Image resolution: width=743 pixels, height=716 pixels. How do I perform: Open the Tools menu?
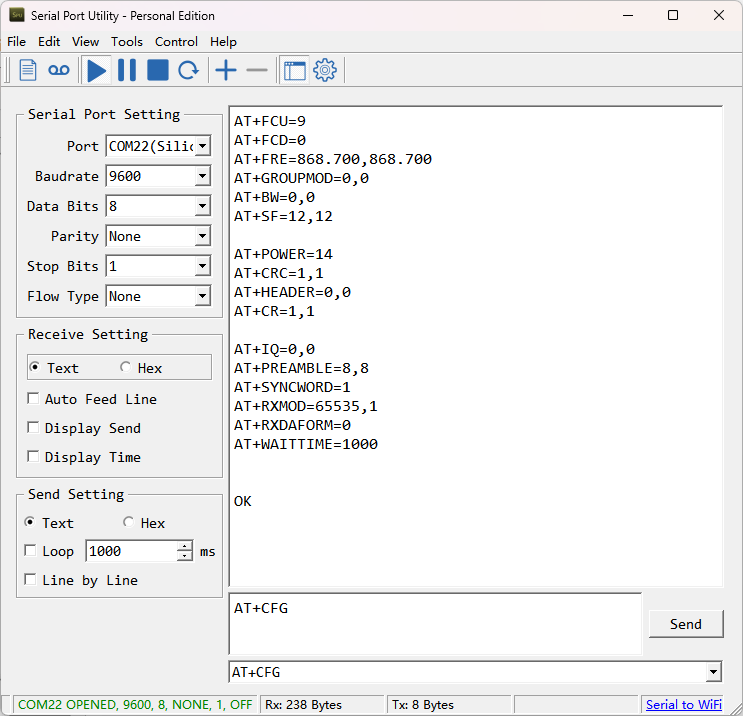click(x=127, y=42)
